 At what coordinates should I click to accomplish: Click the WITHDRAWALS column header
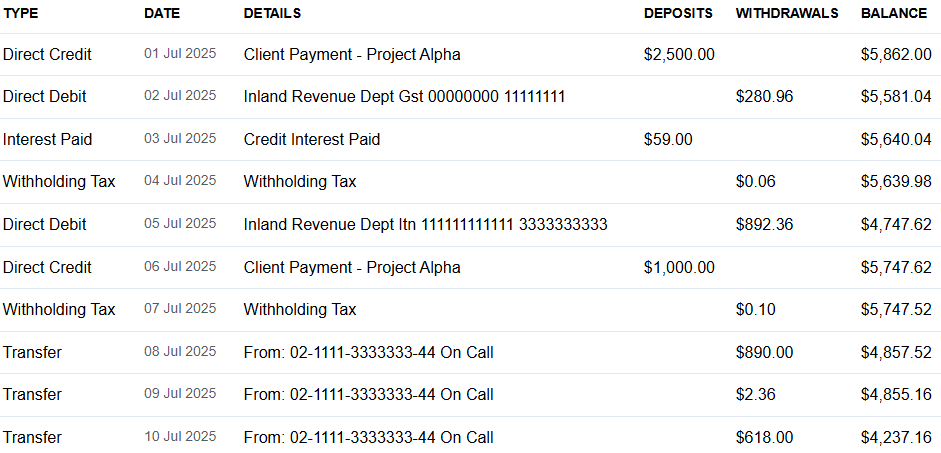tap(787, 14)
